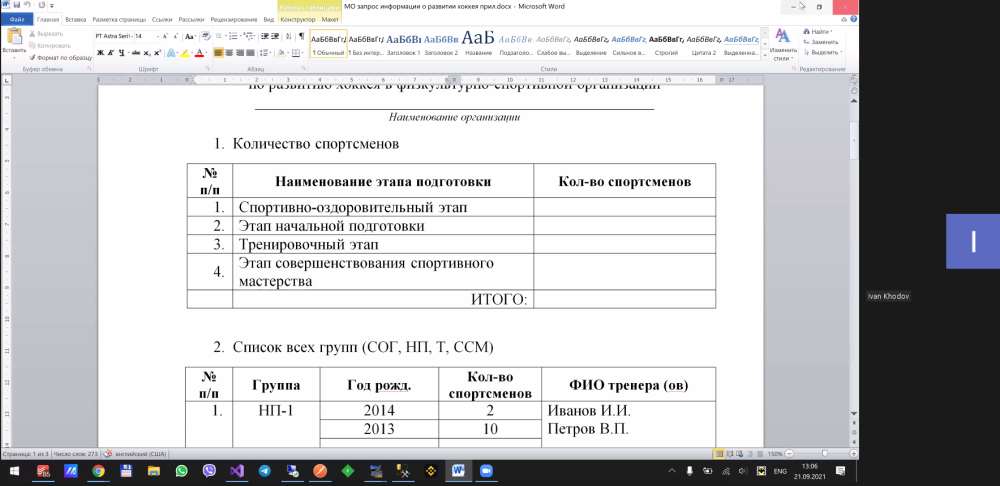Toggle Underline (Ч) formatting
1000x486 pixels.
(121, 52)
